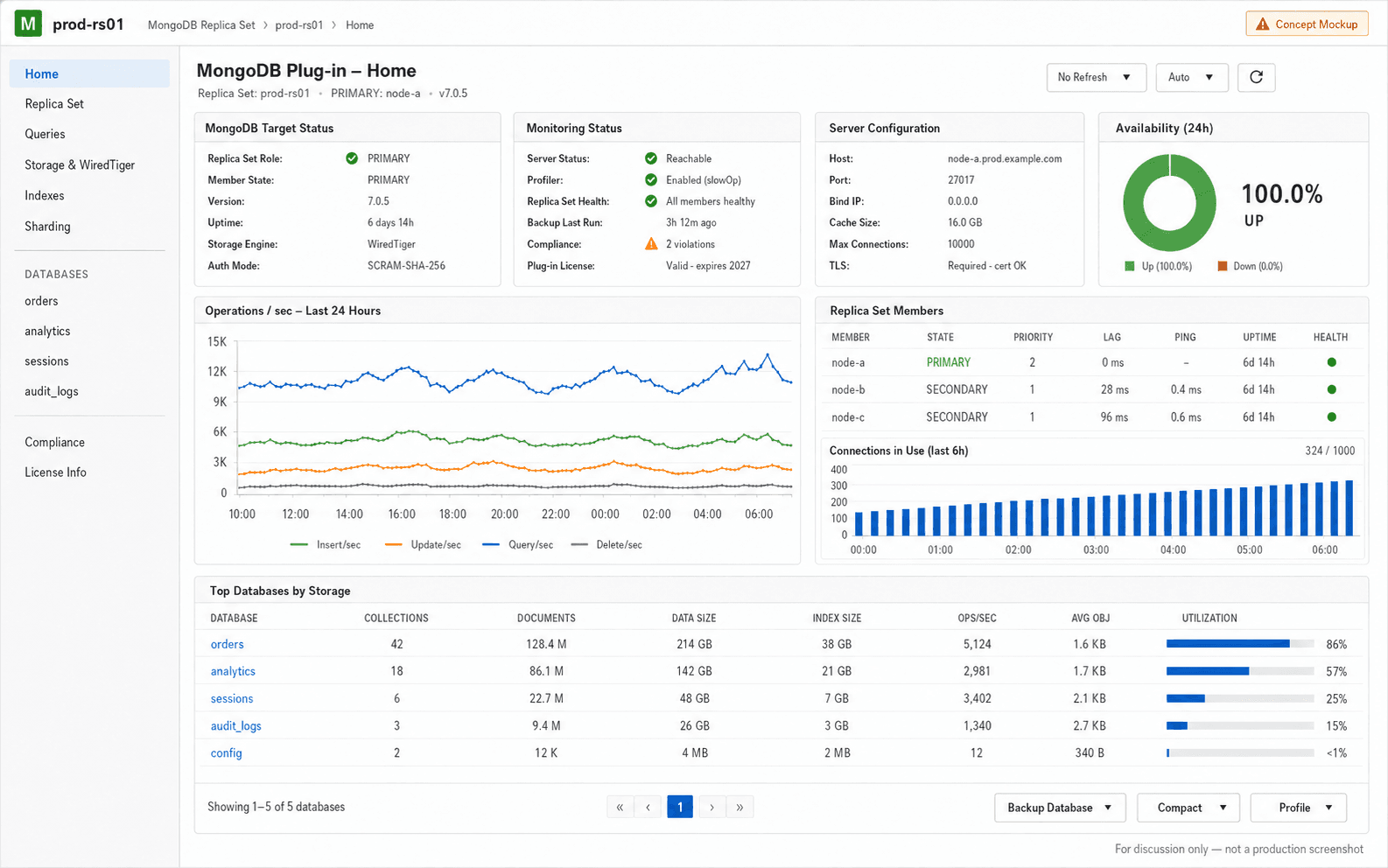The width and height of the screenshot is (1388, 868).
Task: Select Home in the sidebar
Action: coord(89,73)
